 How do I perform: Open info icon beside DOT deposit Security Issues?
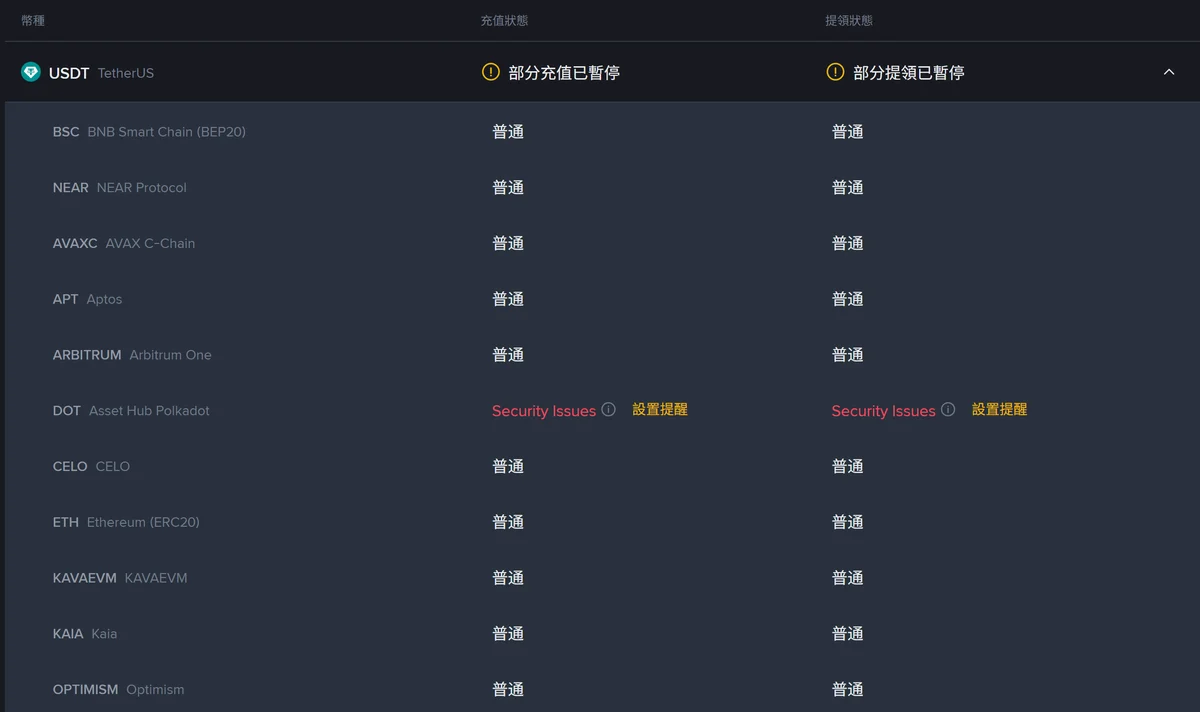click(608, 410)
